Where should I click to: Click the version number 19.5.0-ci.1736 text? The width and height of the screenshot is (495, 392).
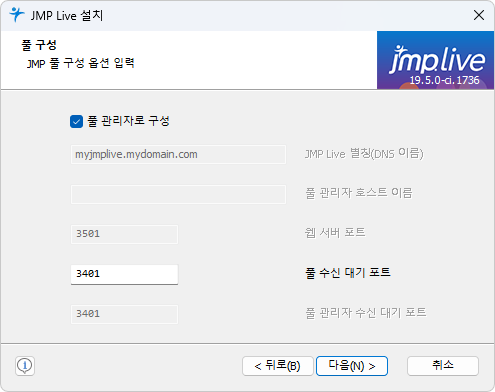(x=444, y=80)
